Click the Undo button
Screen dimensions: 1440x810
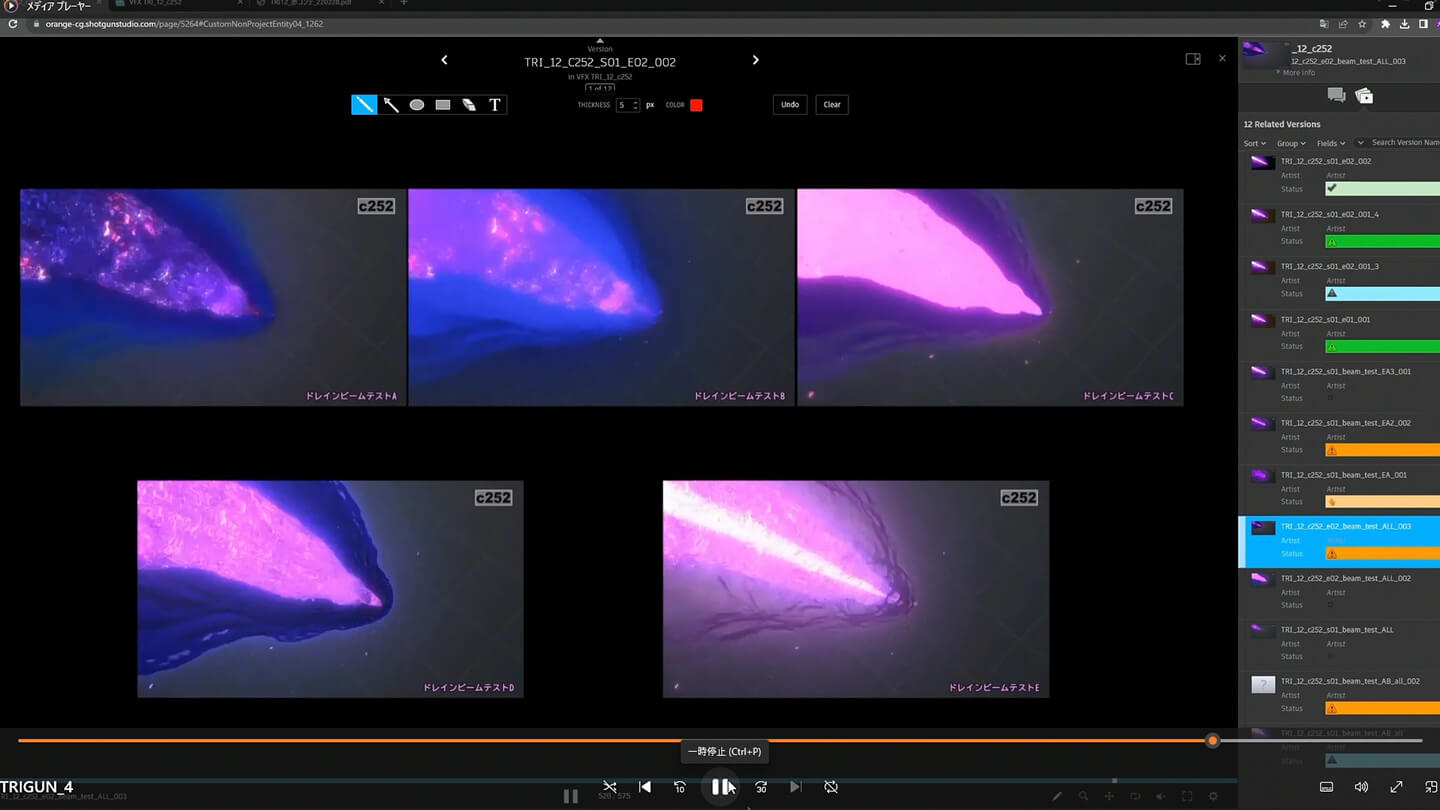790,105
